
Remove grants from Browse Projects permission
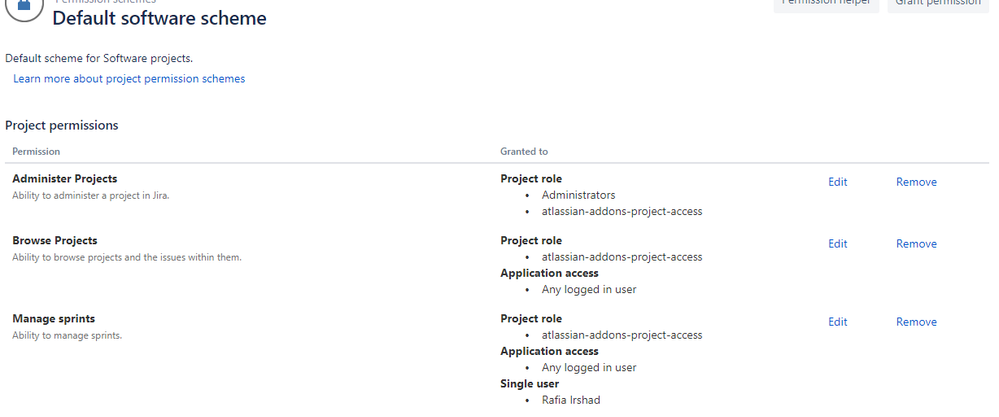(916, 244)
